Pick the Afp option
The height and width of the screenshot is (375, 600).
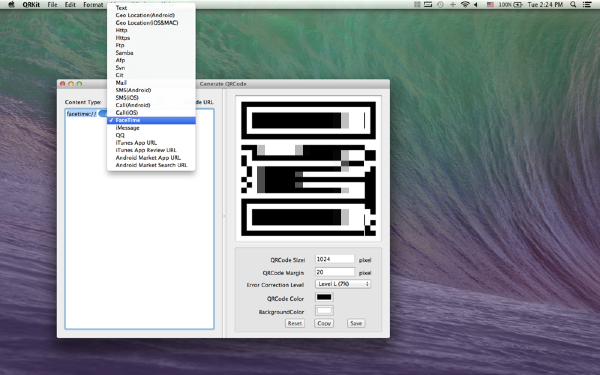151,60
